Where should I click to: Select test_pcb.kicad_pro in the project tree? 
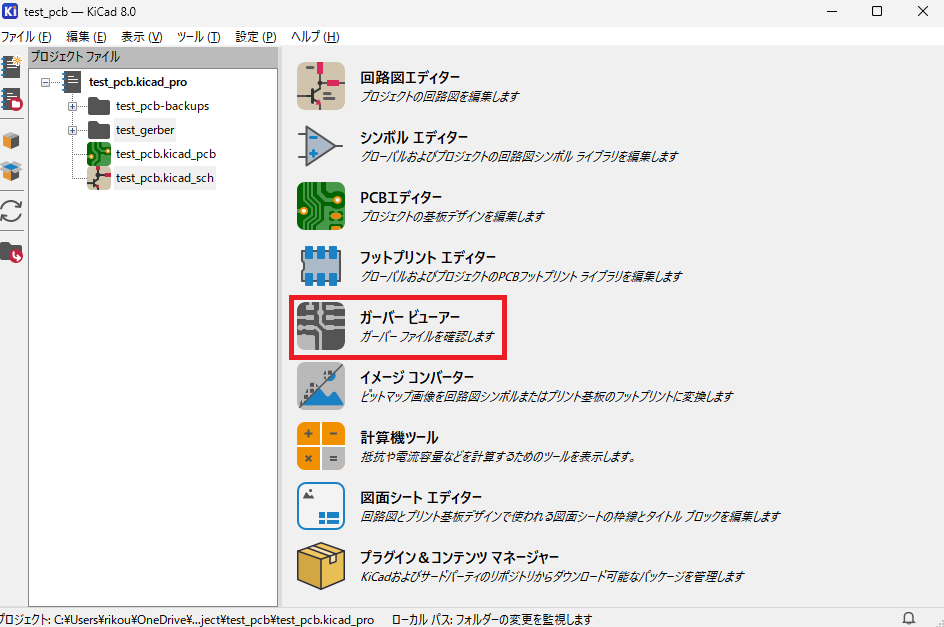tap(138, 82)
